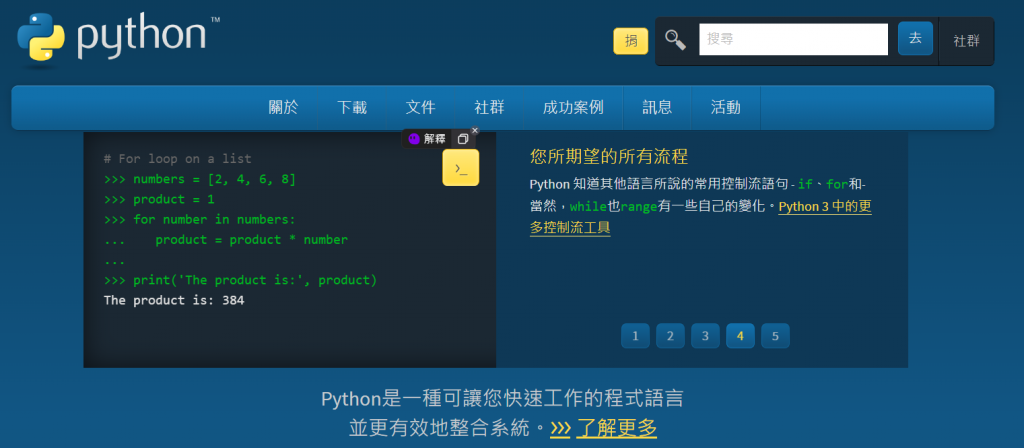Click the 解釋 explain button
The image size is (1024, 448).
tap(427, 138)
